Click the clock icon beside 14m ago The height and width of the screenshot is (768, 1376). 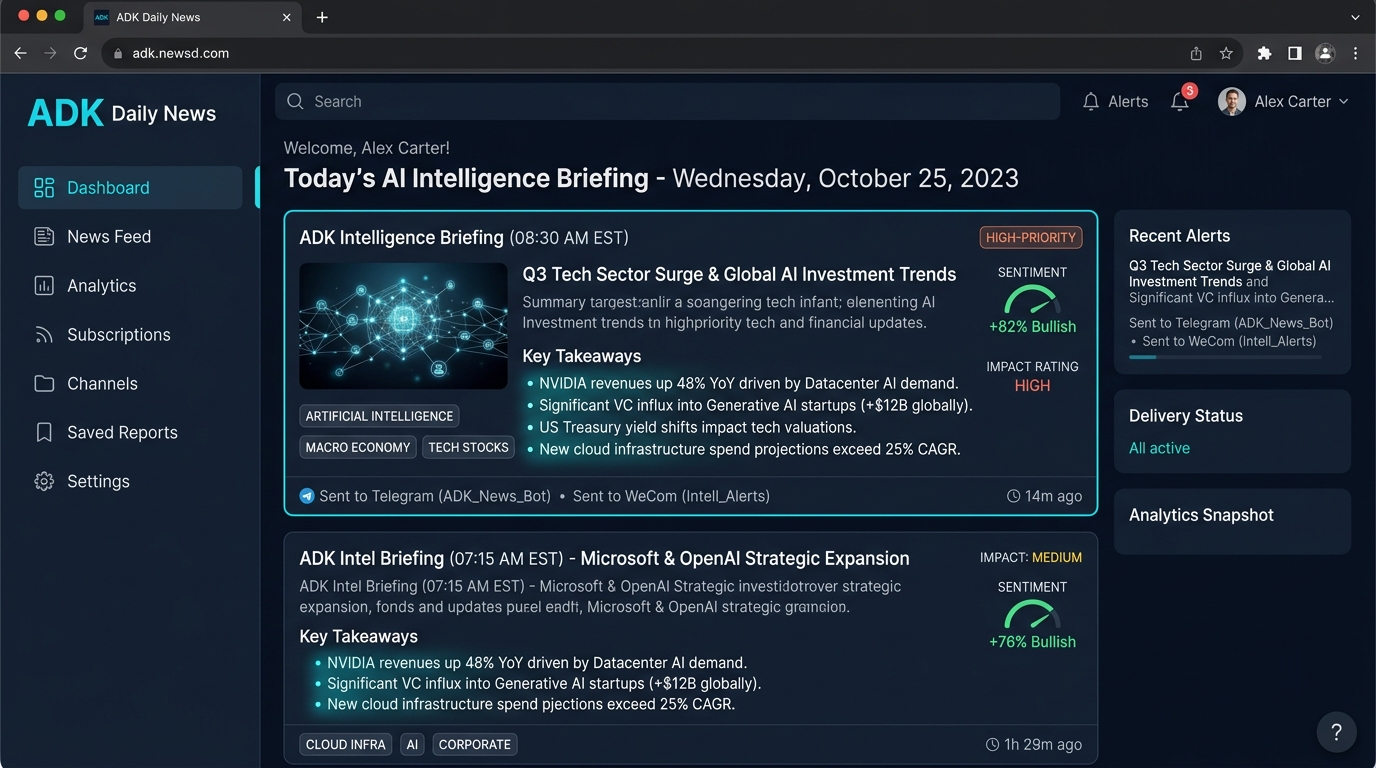pos(1013,496)
